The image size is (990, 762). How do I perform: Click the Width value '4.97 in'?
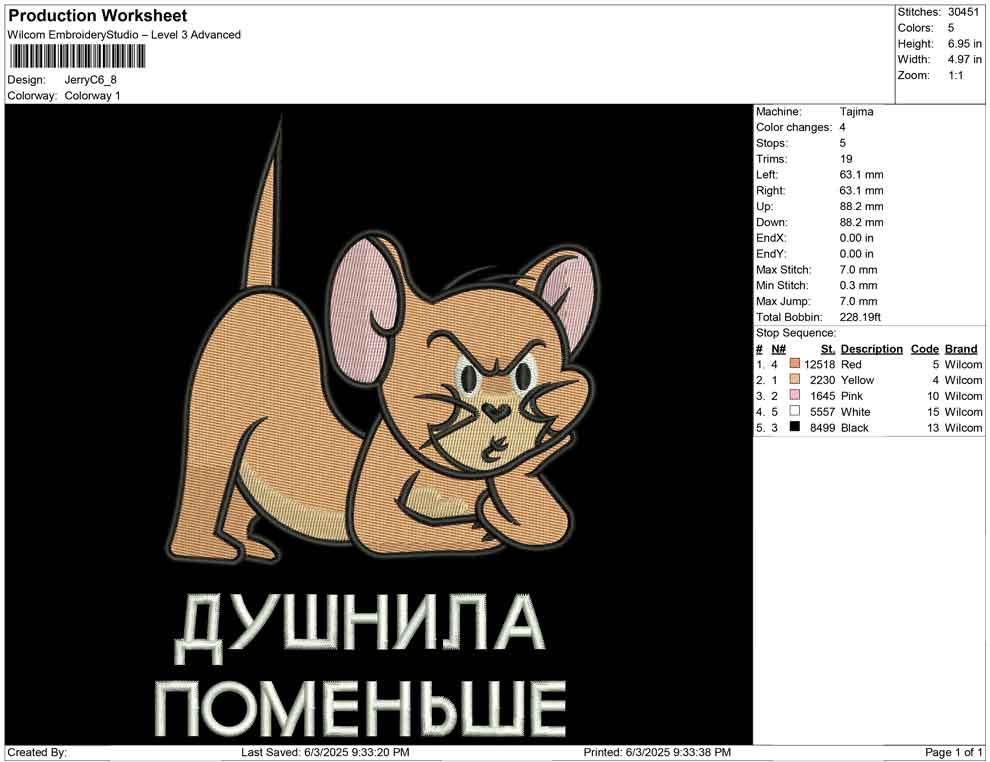965,59
